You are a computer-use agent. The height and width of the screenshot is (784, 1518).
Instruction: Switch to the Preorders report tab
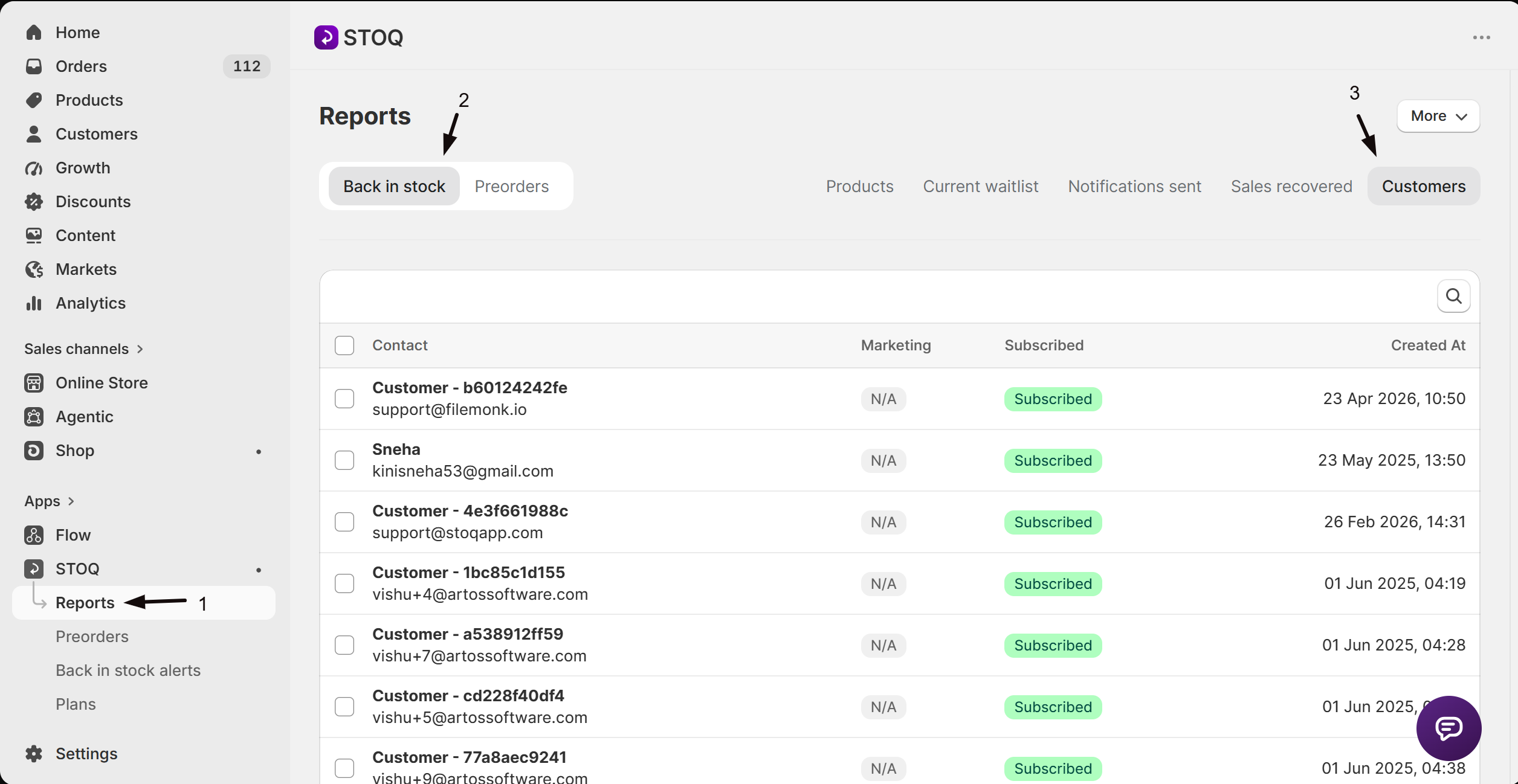tap(512, 186)
